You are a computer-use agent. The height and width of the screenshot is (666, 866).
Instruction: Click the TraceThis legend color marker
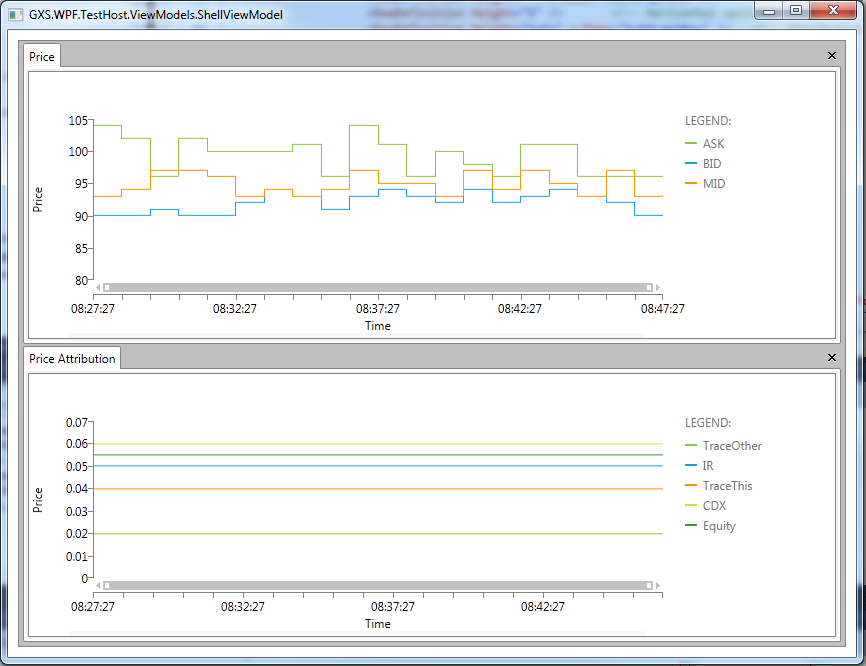690,485
